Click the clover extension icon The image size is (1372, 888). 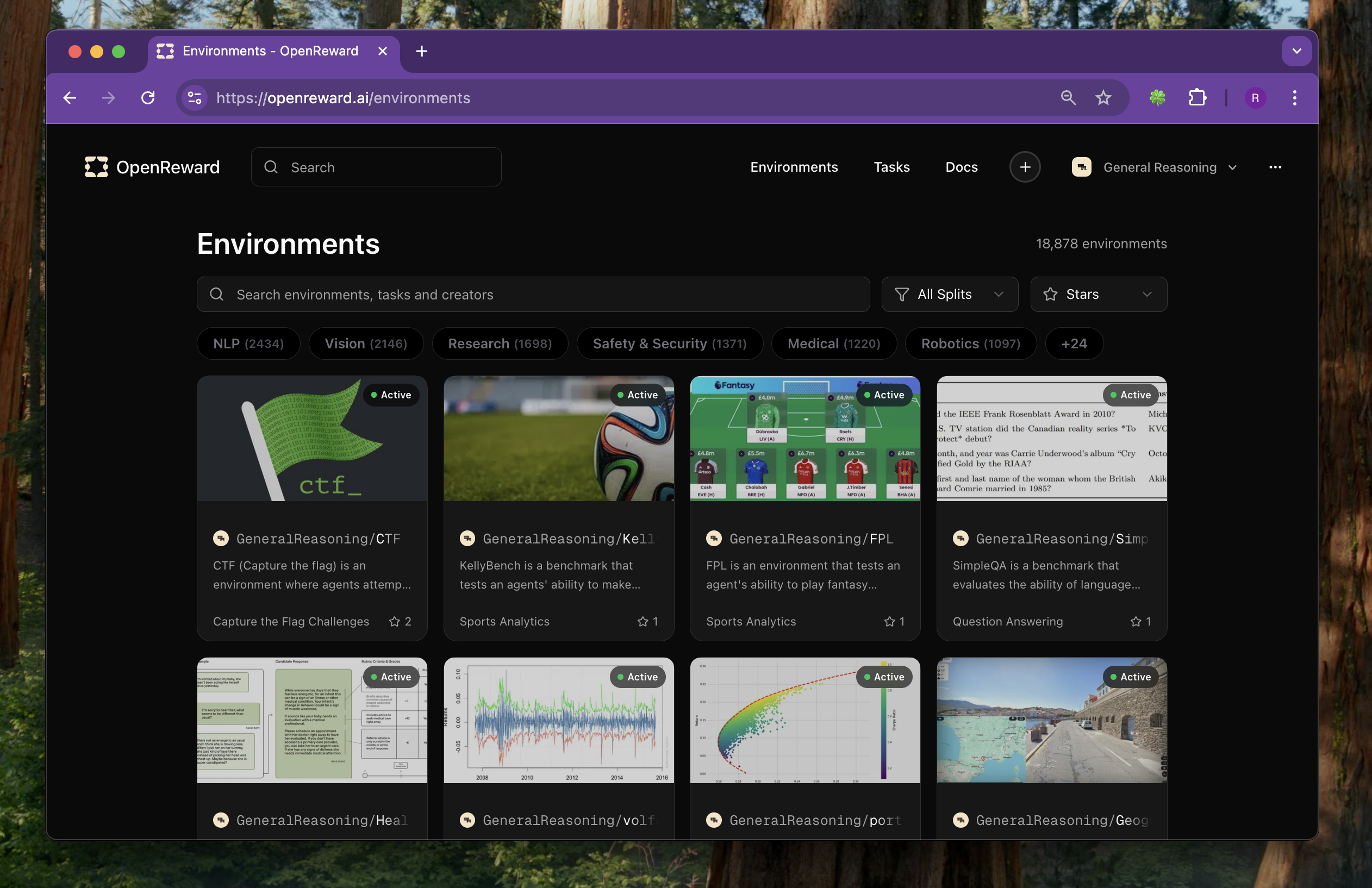point(1157,98)
